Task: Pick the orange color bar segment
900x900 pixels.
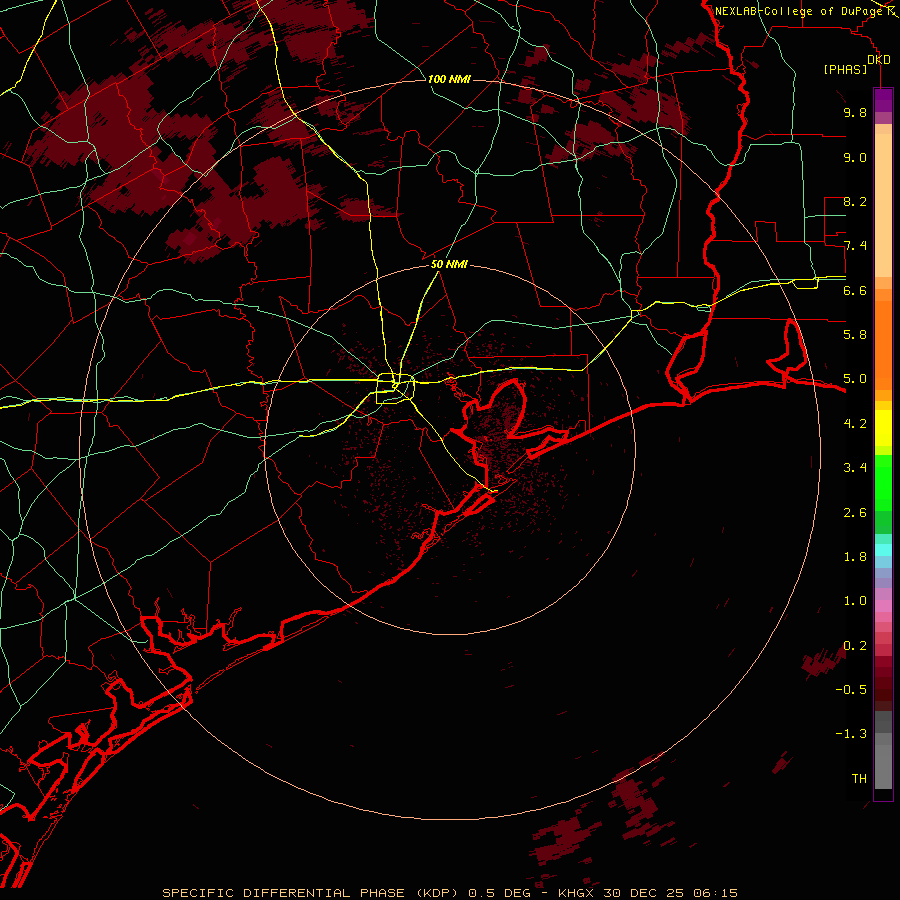Action: click(x=883, y=346)
